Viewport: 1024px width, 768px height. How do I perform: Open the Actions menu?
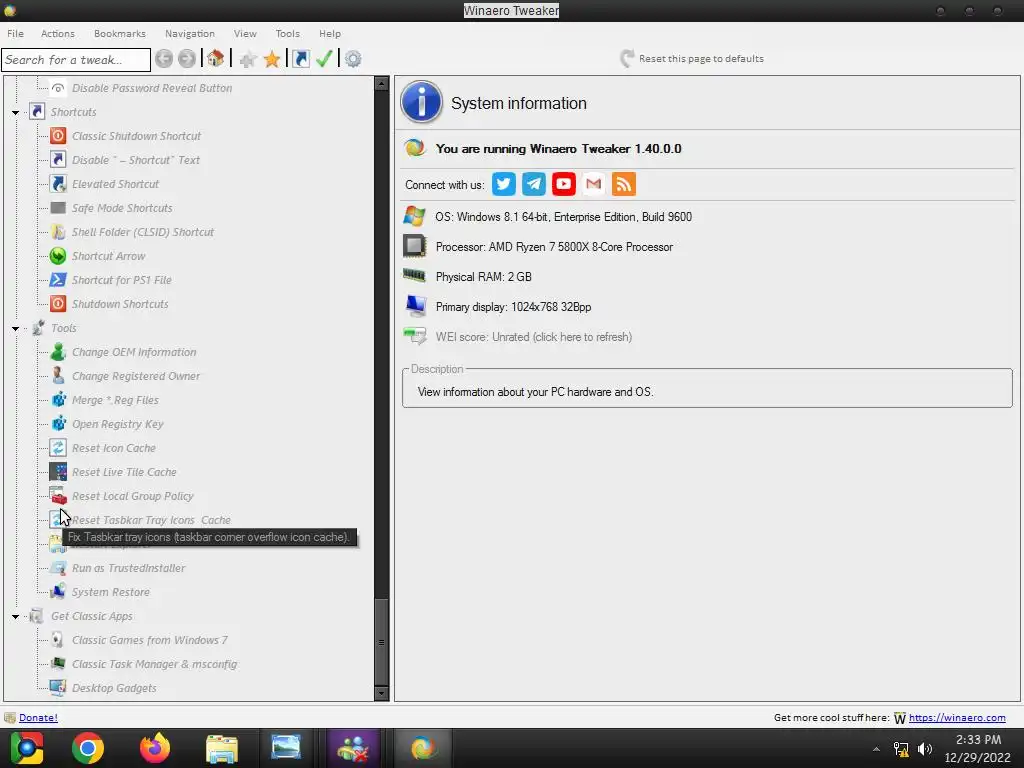58,33
